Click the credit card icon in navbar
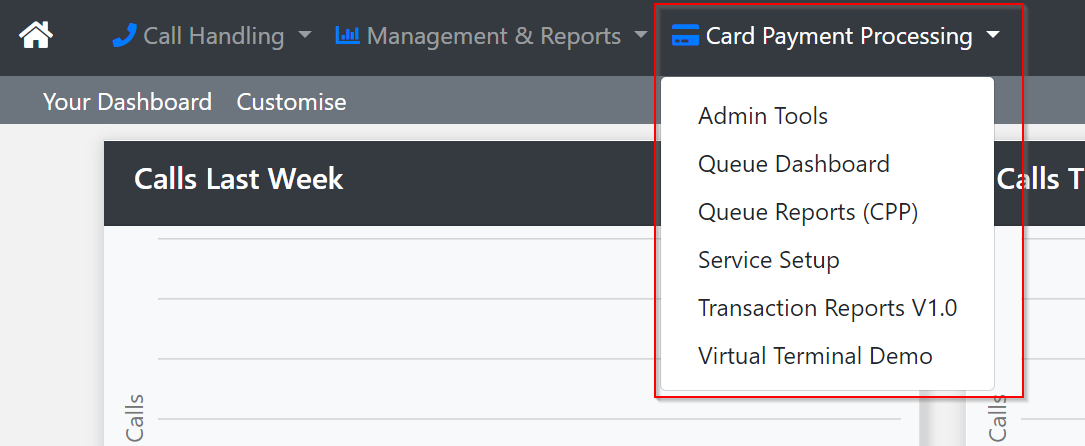This screenshot has width=1085, height=446. 685,37
